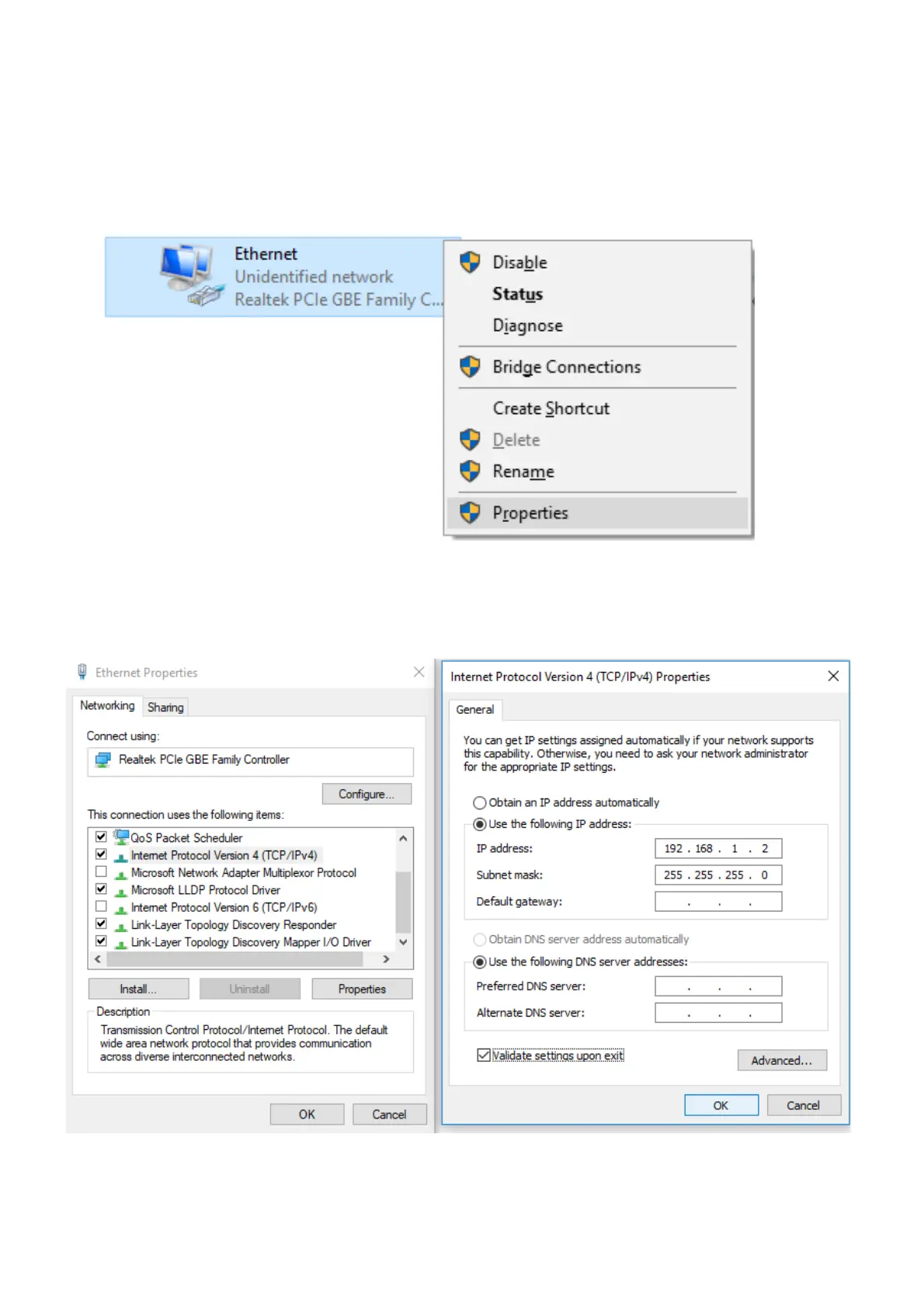924x1308 pixels.
Task: Uncheck the Microsoft LLDP Protocol Driver checkbox
Action: pyautogui.click(x=101, y=889)
